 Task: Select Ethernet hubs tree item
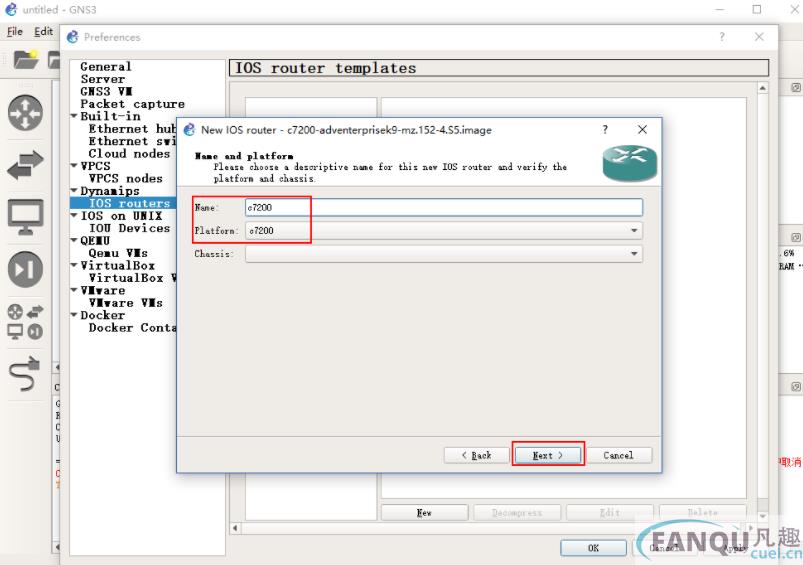pyautogui.click(x=132, y=129)
